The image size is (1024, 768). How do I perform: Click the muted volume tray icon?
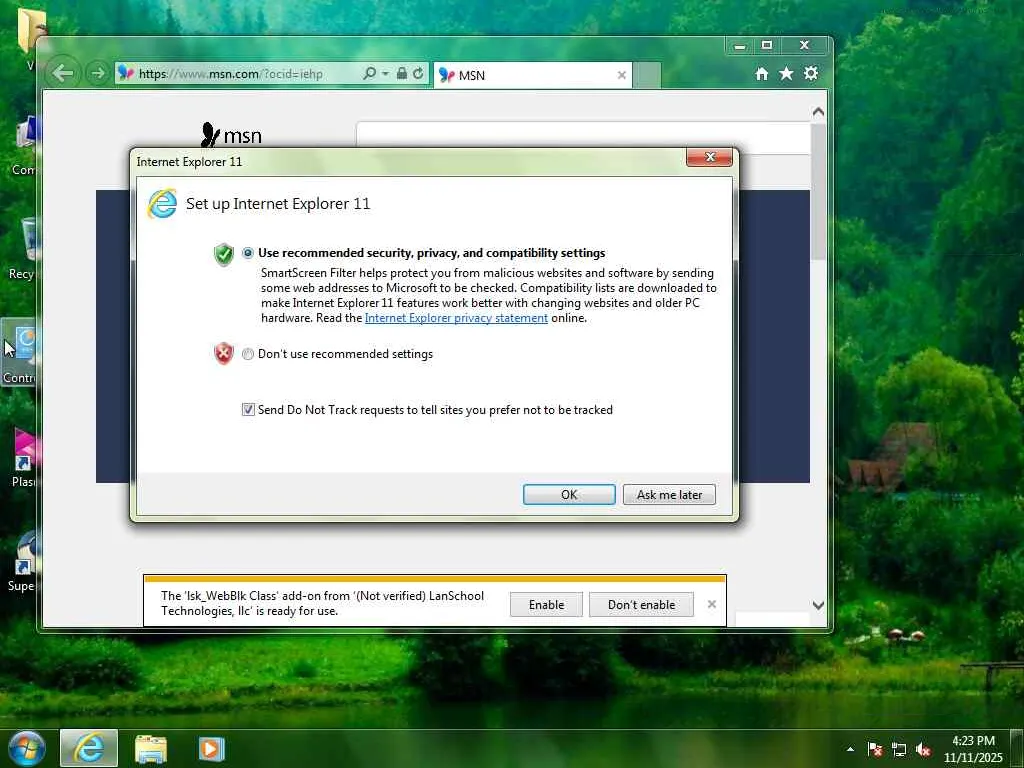coord(923,749)
